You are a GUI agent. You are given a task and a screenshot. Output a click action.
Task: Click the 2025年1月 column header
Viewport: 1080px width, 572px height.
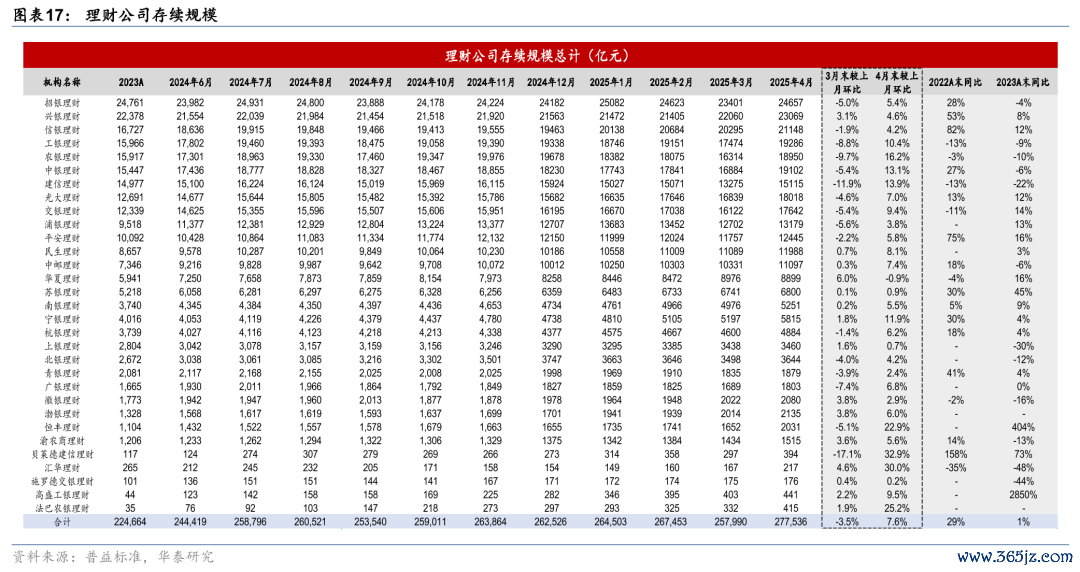(611, 82)
